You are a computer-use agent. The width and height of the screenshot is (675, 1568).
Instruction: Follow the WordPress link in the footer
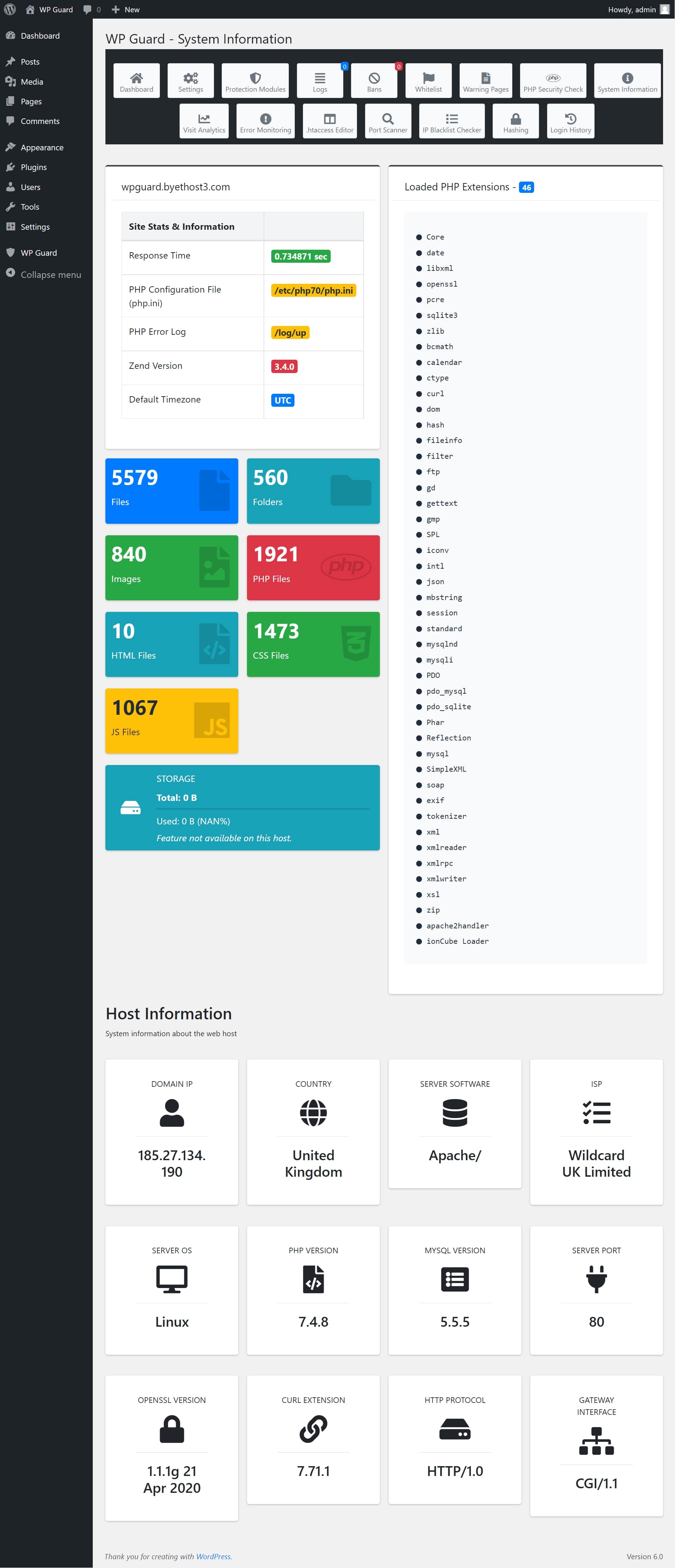click(x=214, y=1556)
